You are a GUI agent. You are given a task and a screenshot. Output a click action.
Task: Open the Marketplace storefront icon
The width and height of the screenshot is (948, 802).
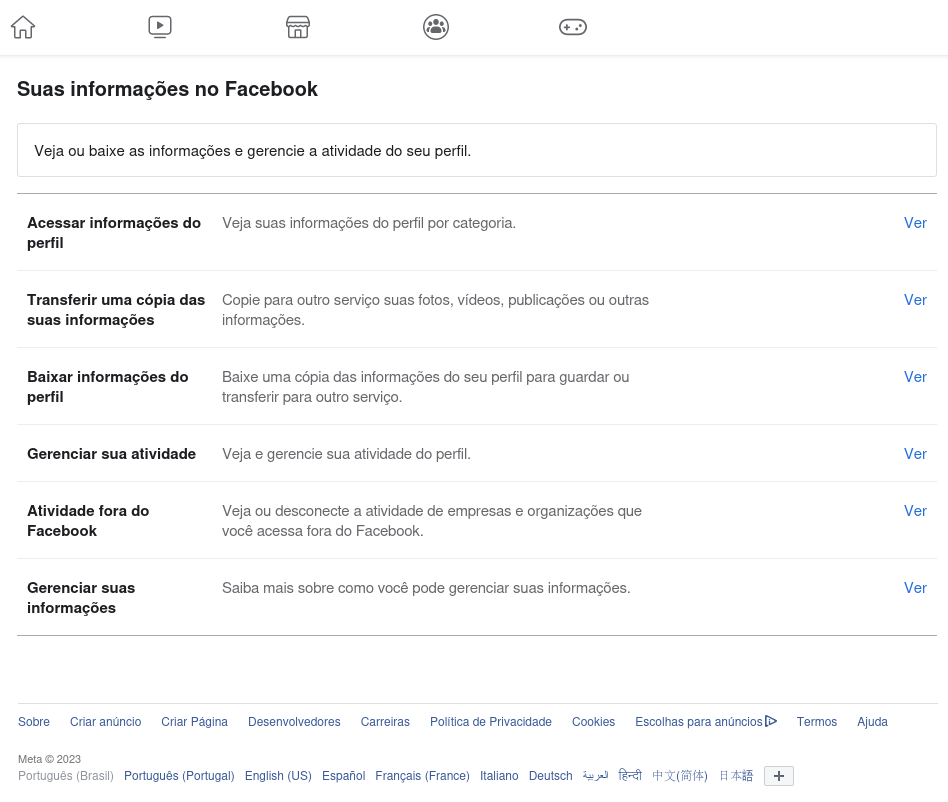[297, 27]
